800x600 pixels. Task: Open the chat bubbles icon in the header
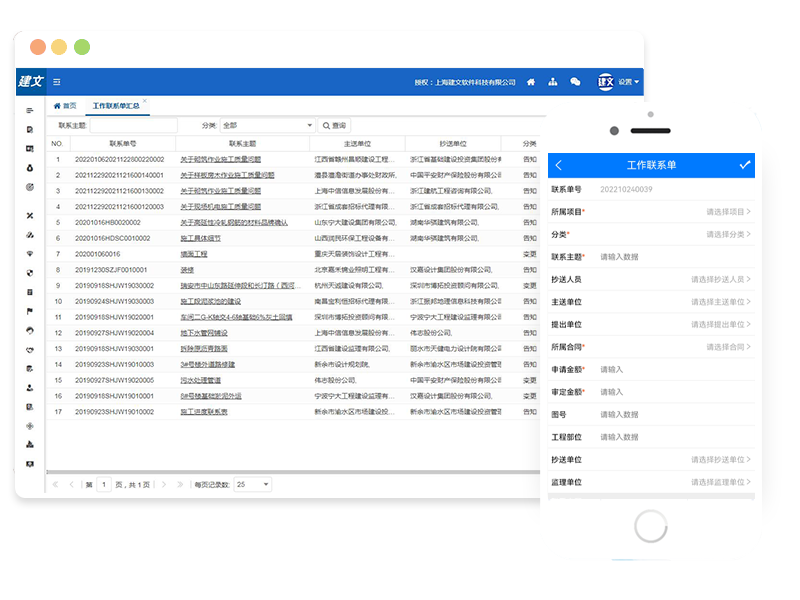click(x=575, y=82)
